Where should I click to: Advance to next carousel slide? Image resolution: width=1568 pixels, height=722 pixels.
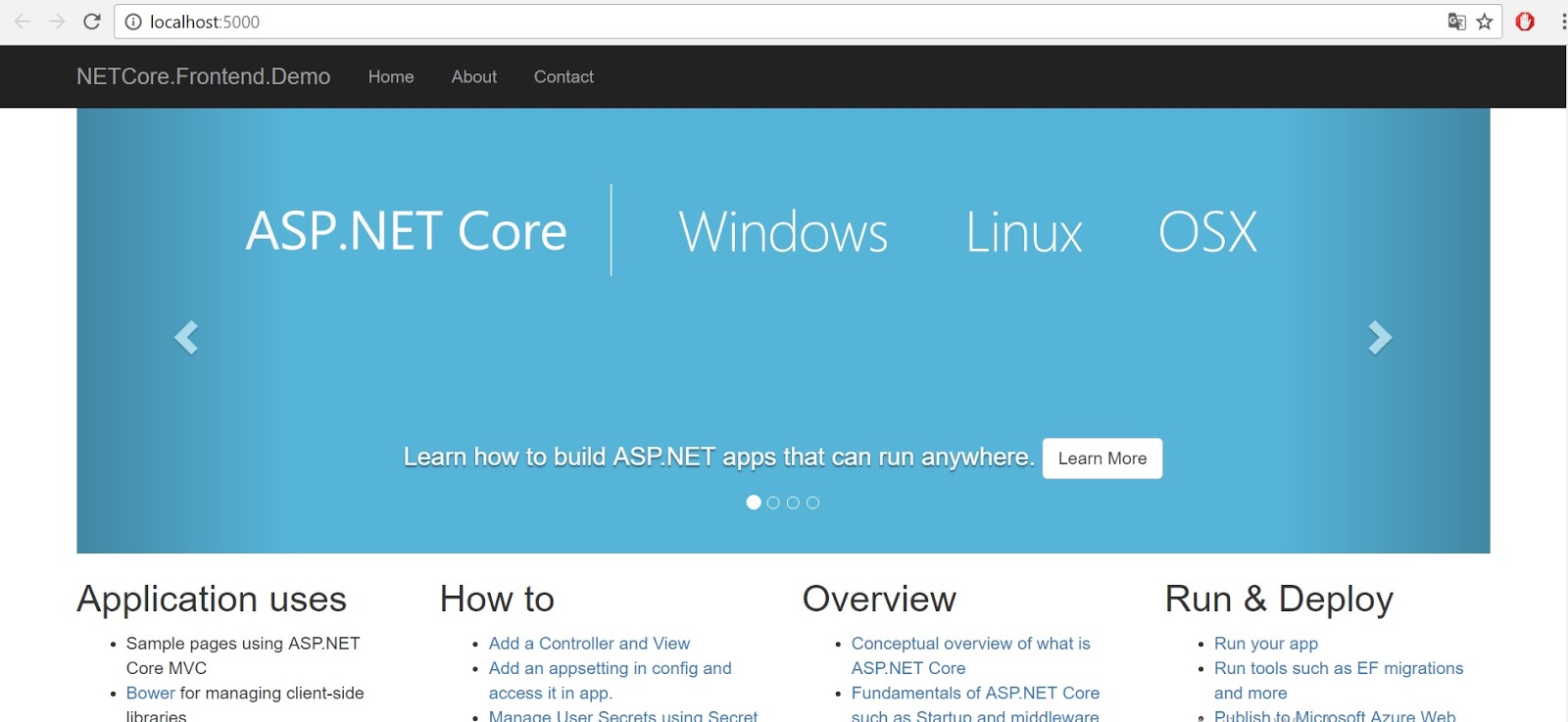click(x=1380, y=337)
